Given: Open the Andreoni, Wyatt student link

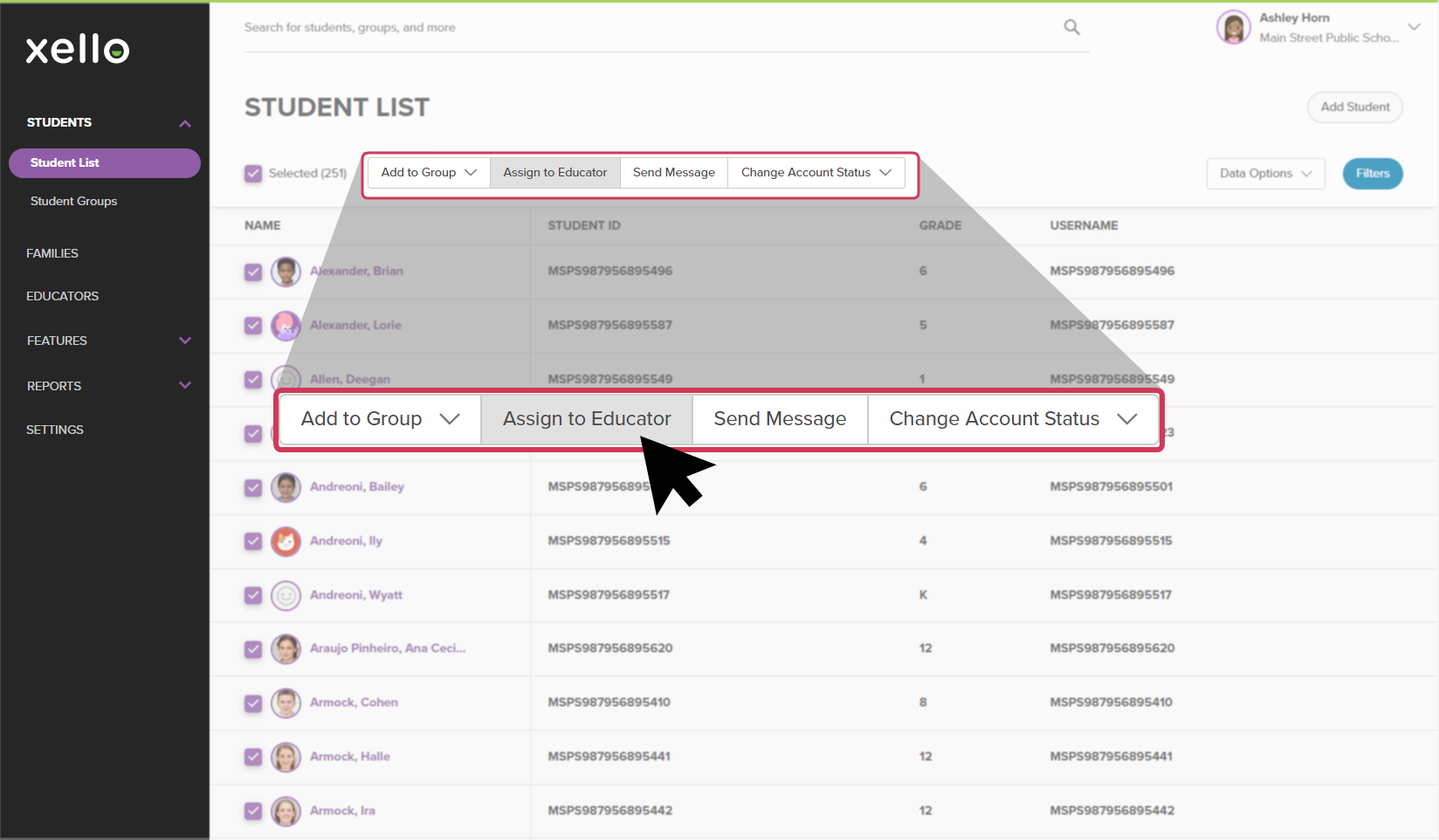Looking at the screenshot, I should [356, 596].
